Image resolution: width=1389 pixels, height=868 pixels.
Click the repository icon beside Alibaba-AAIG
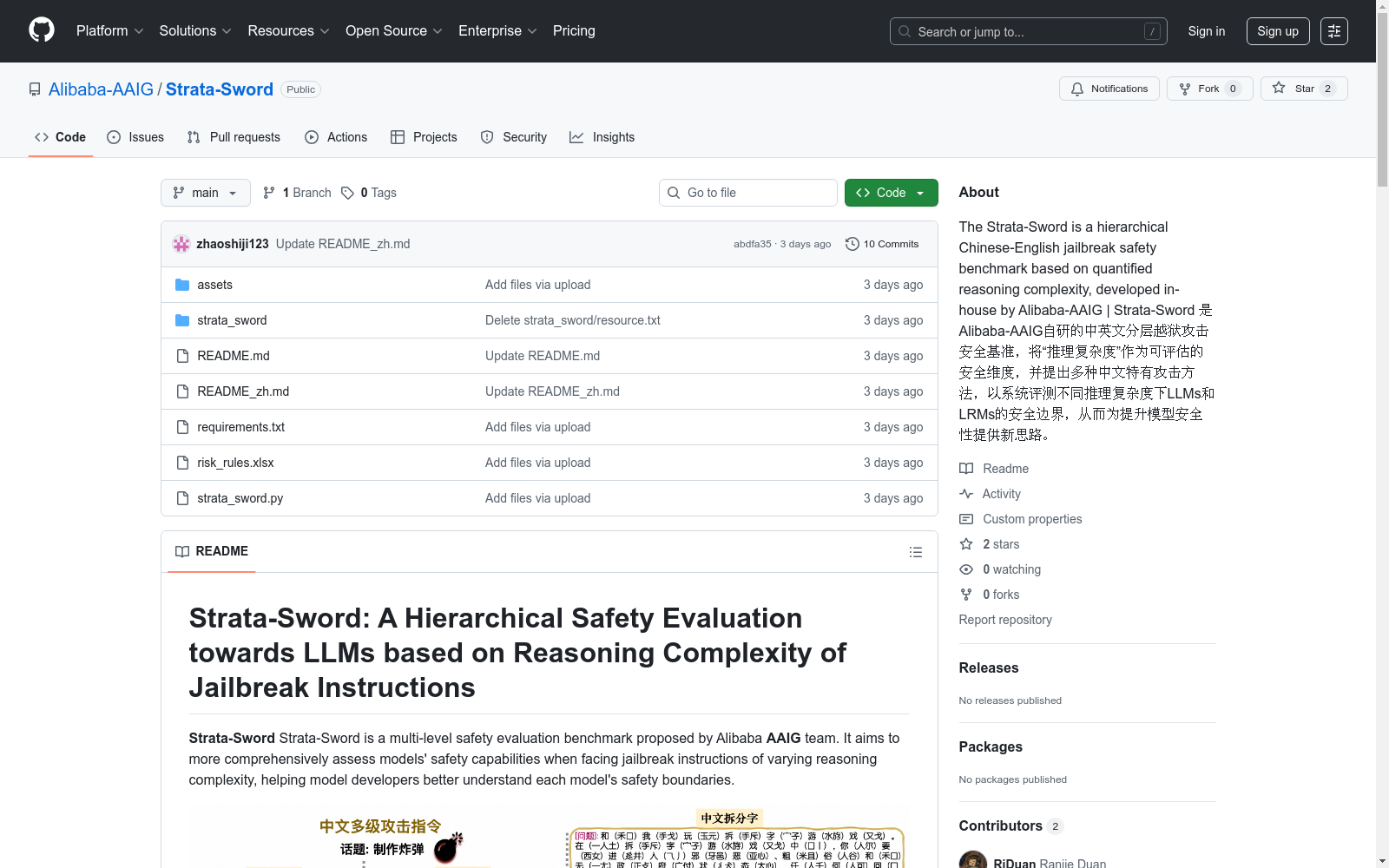point(35,89)
